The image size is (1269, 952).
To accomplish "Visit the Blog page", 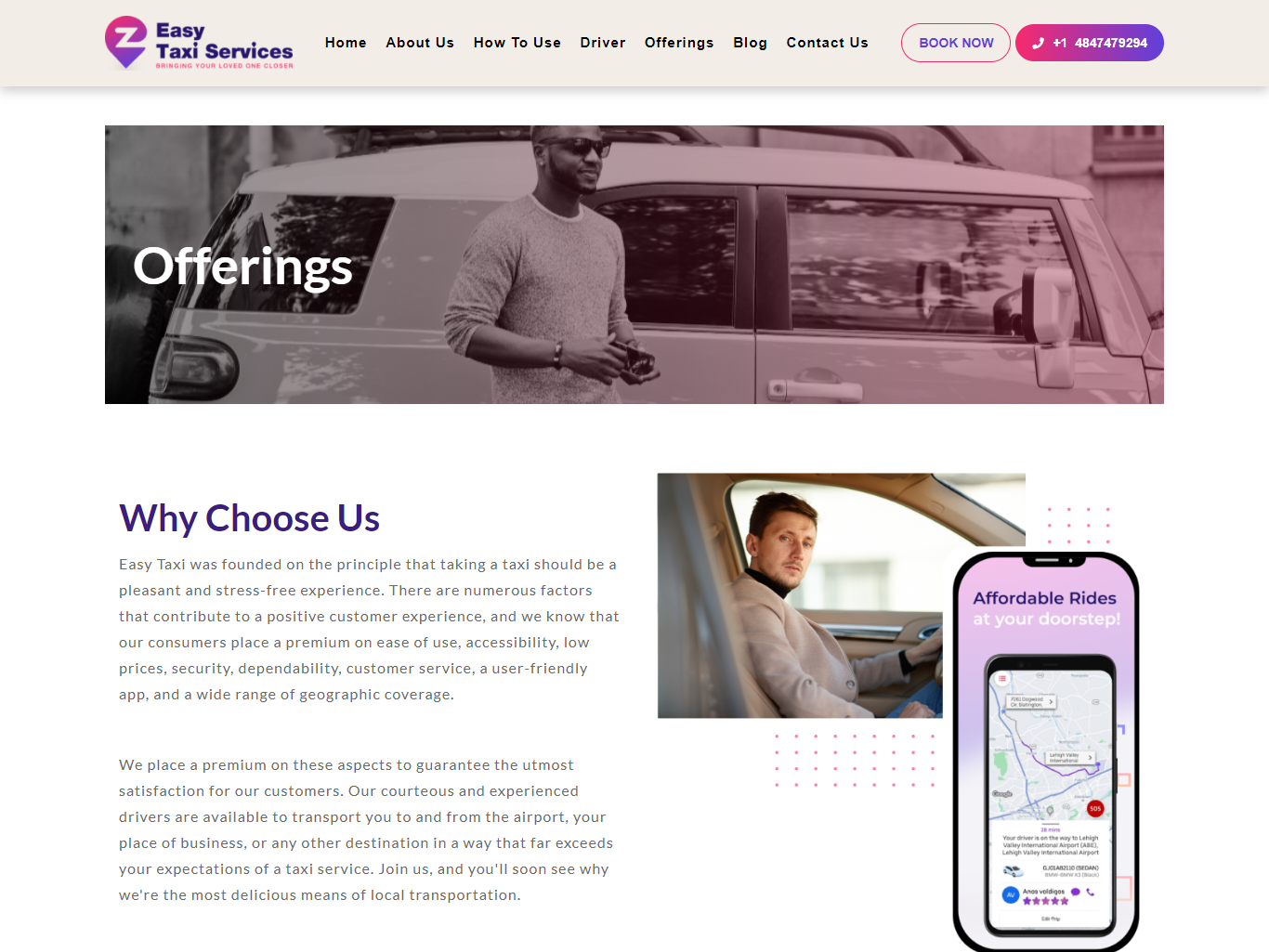I will (x=750, y=43).
